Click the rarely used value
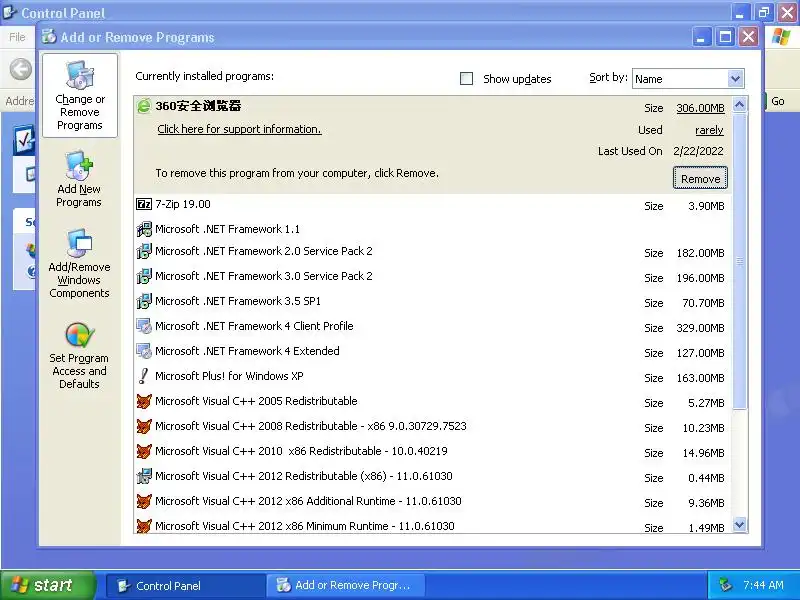This screenshot has height=600, width=800. click(x=709, y=130)
